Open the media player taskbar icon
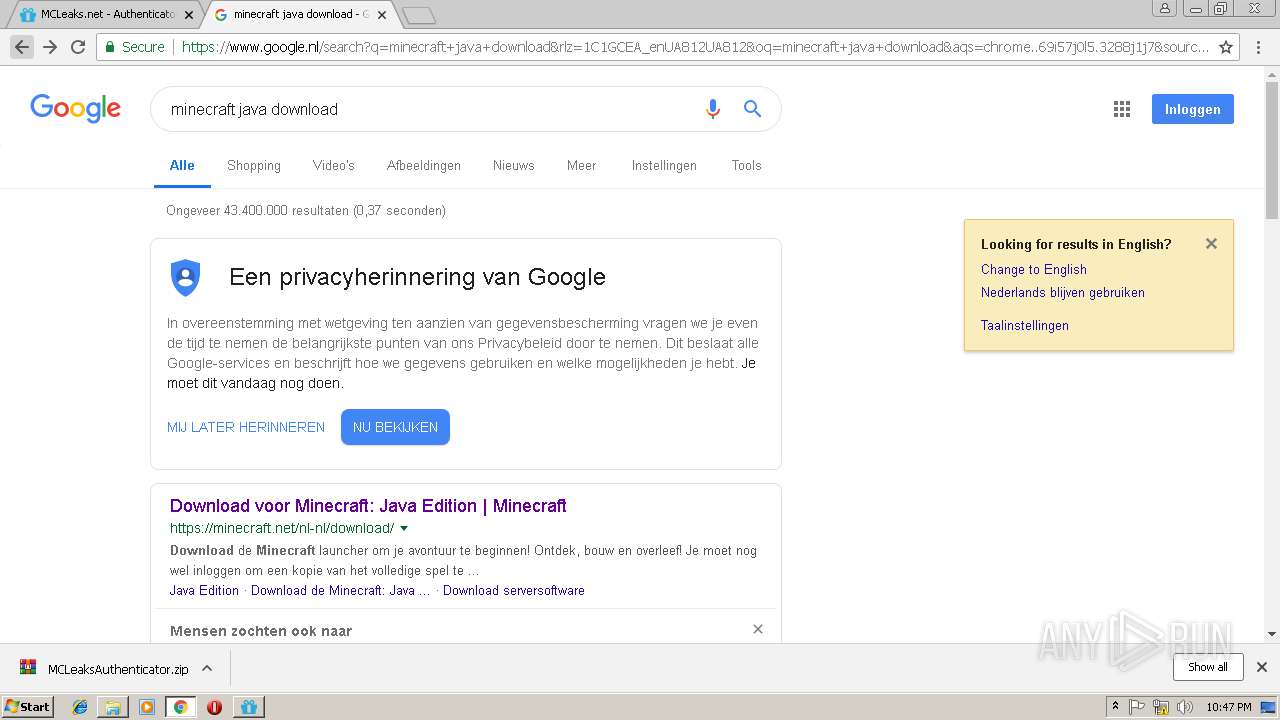1280x720 pixels. pos(147,707)
